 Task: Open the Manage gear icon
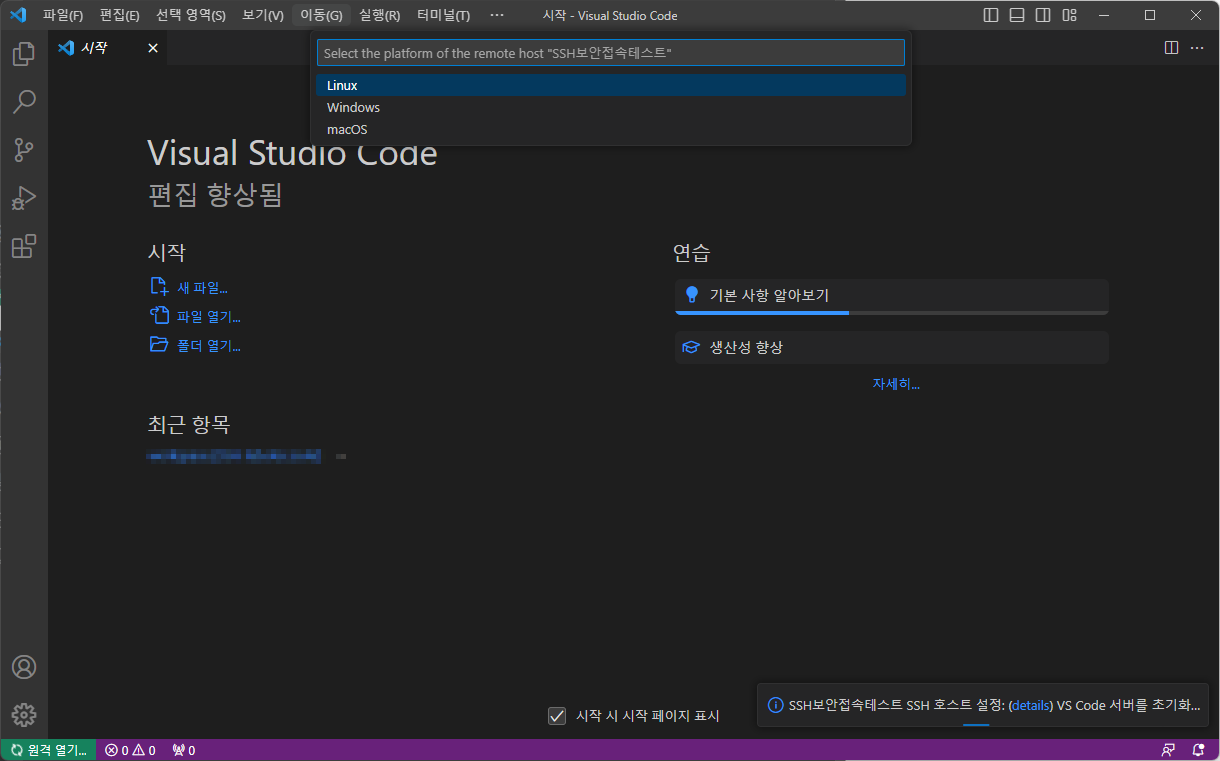pos(24,715)
